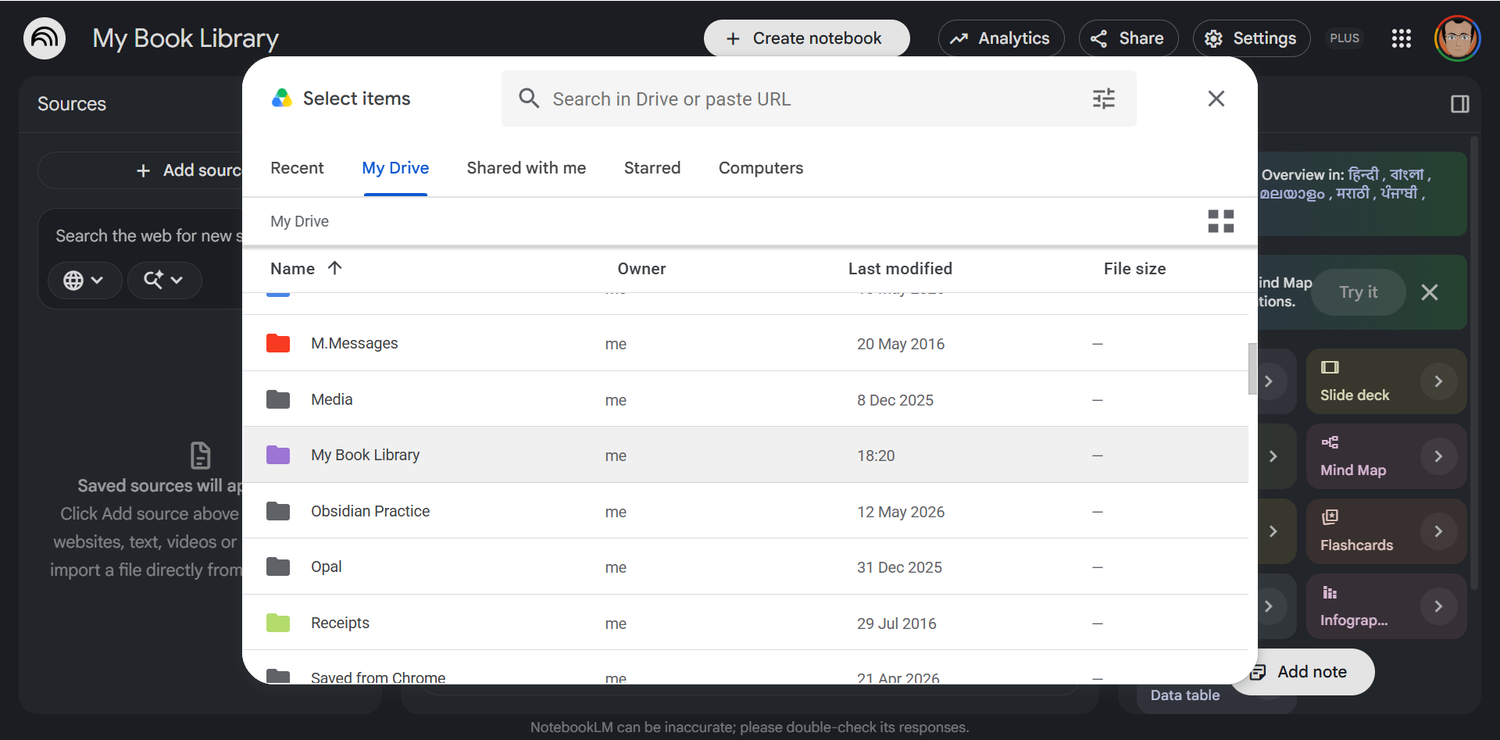Image resolution: width=1500 pixels, height=740 pixels.
Task: Open the profile account avatar
Action: 1457,39
